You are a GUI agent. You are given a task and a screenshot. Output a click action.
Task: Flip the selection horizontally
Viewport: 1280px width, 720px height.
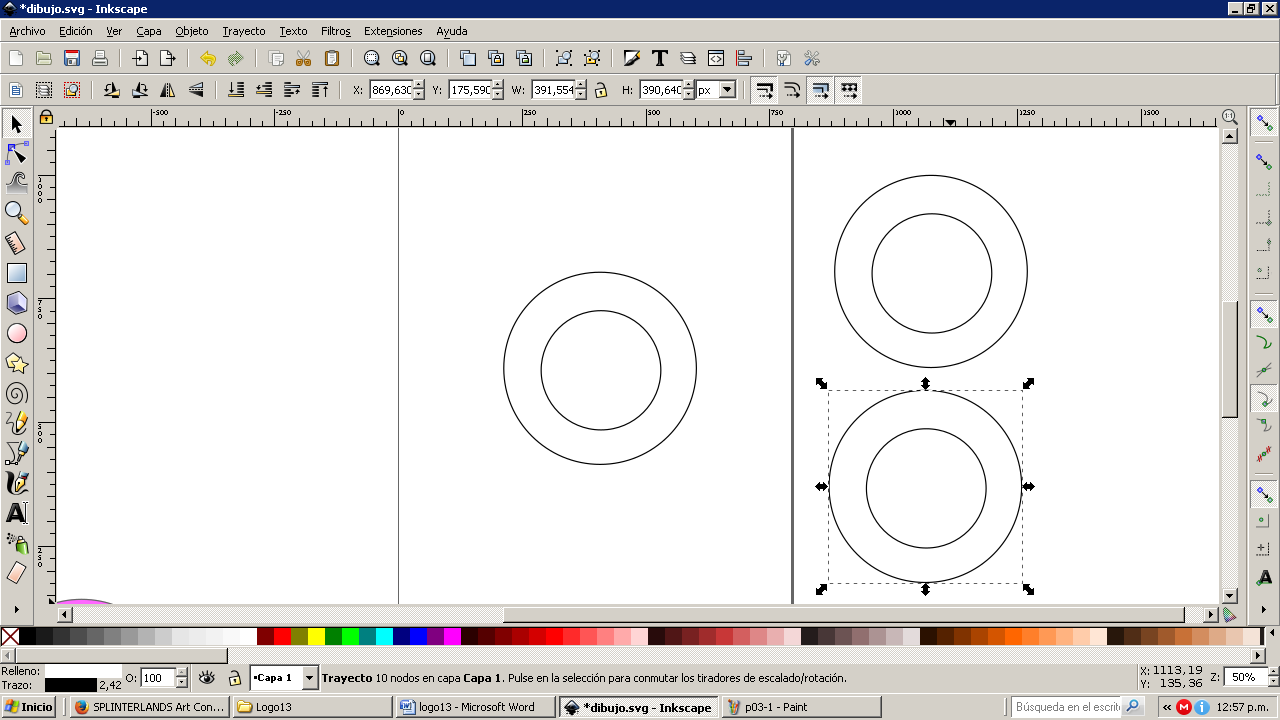[x=168, y=90]
